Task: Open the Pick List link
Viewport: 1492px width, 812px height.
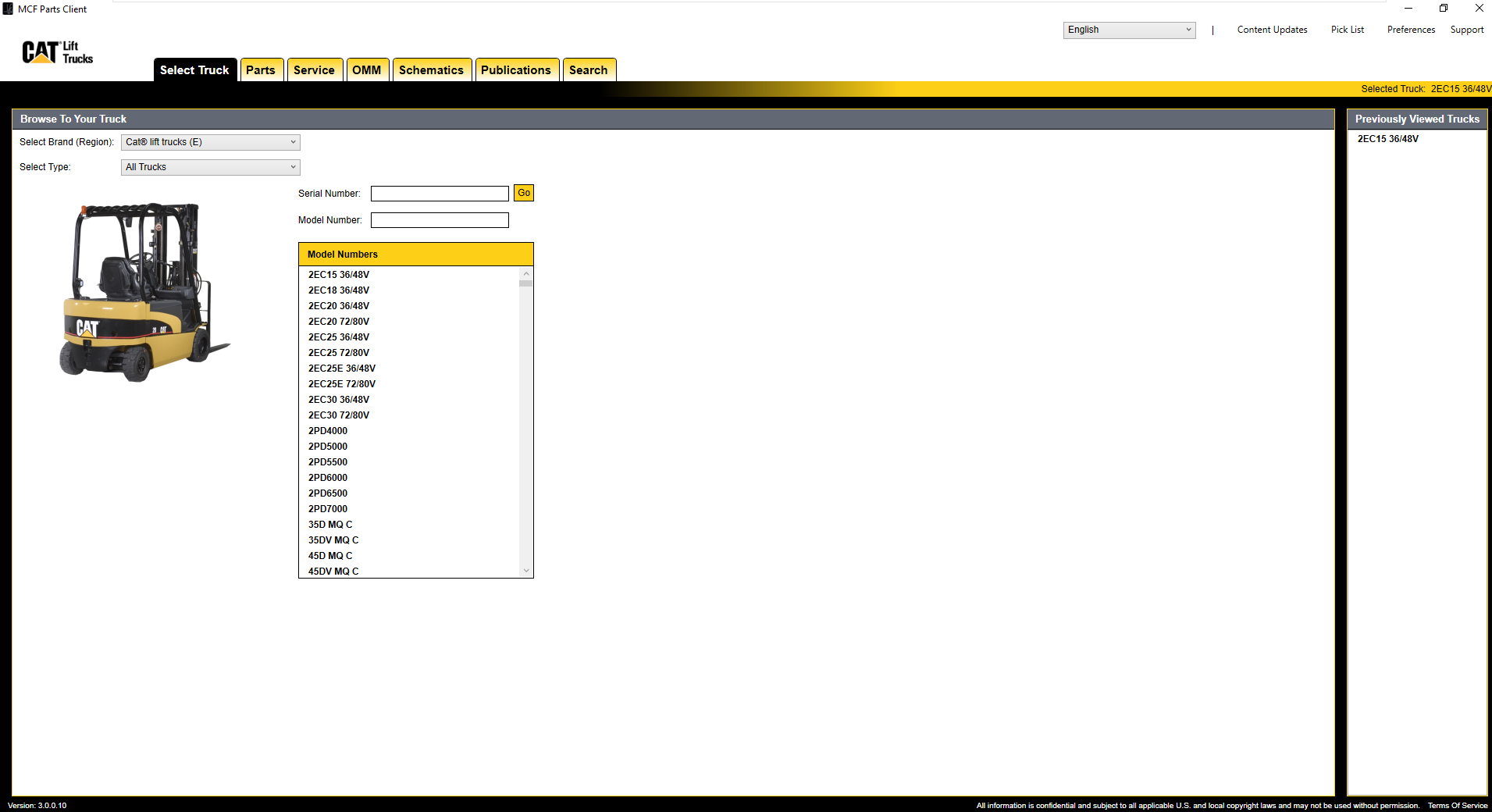Action: click(x=1348, y=30)
